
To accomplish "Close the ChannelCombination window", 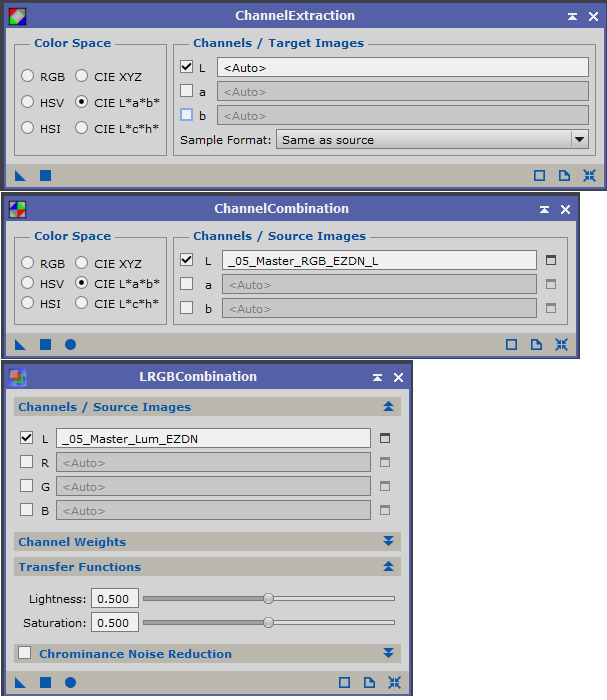I will 565,209.
